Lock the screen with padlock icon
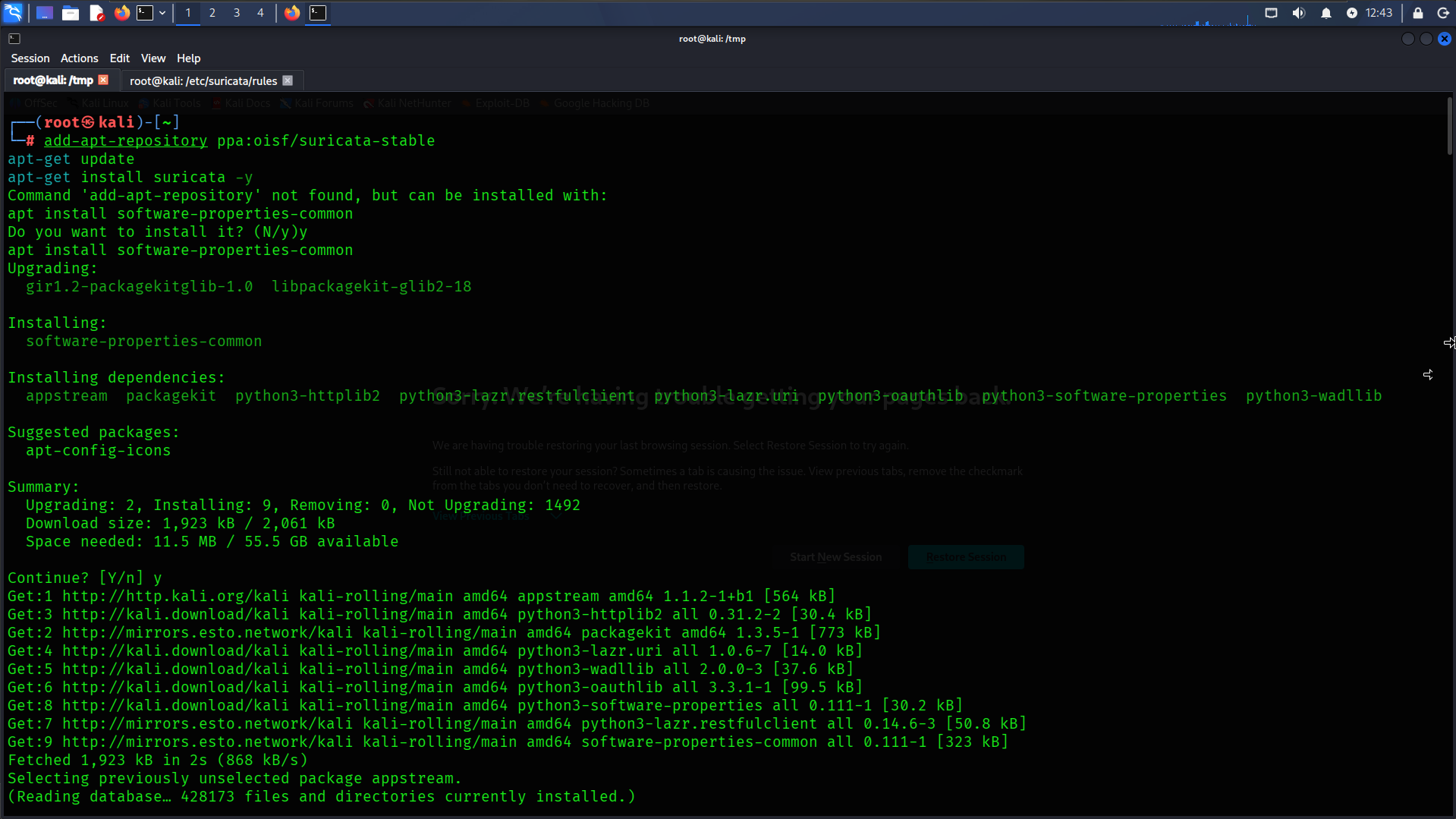 click(x=1418, y=13)
